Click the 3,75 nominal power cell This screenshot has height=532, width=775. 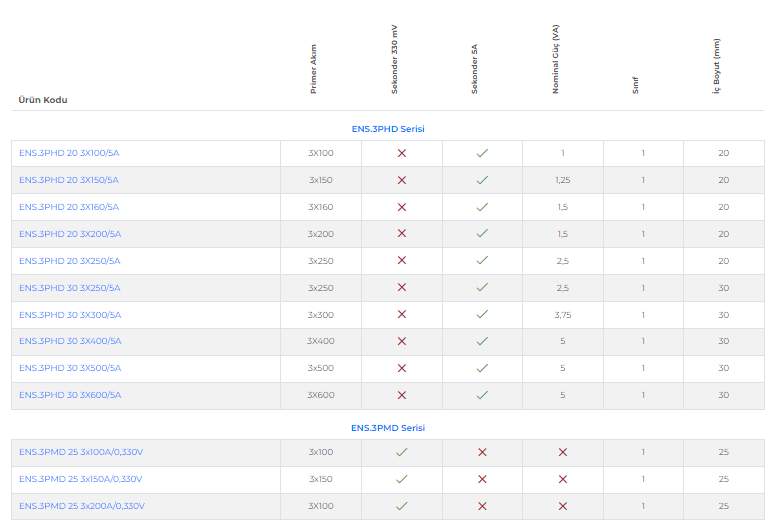[562, 314]
